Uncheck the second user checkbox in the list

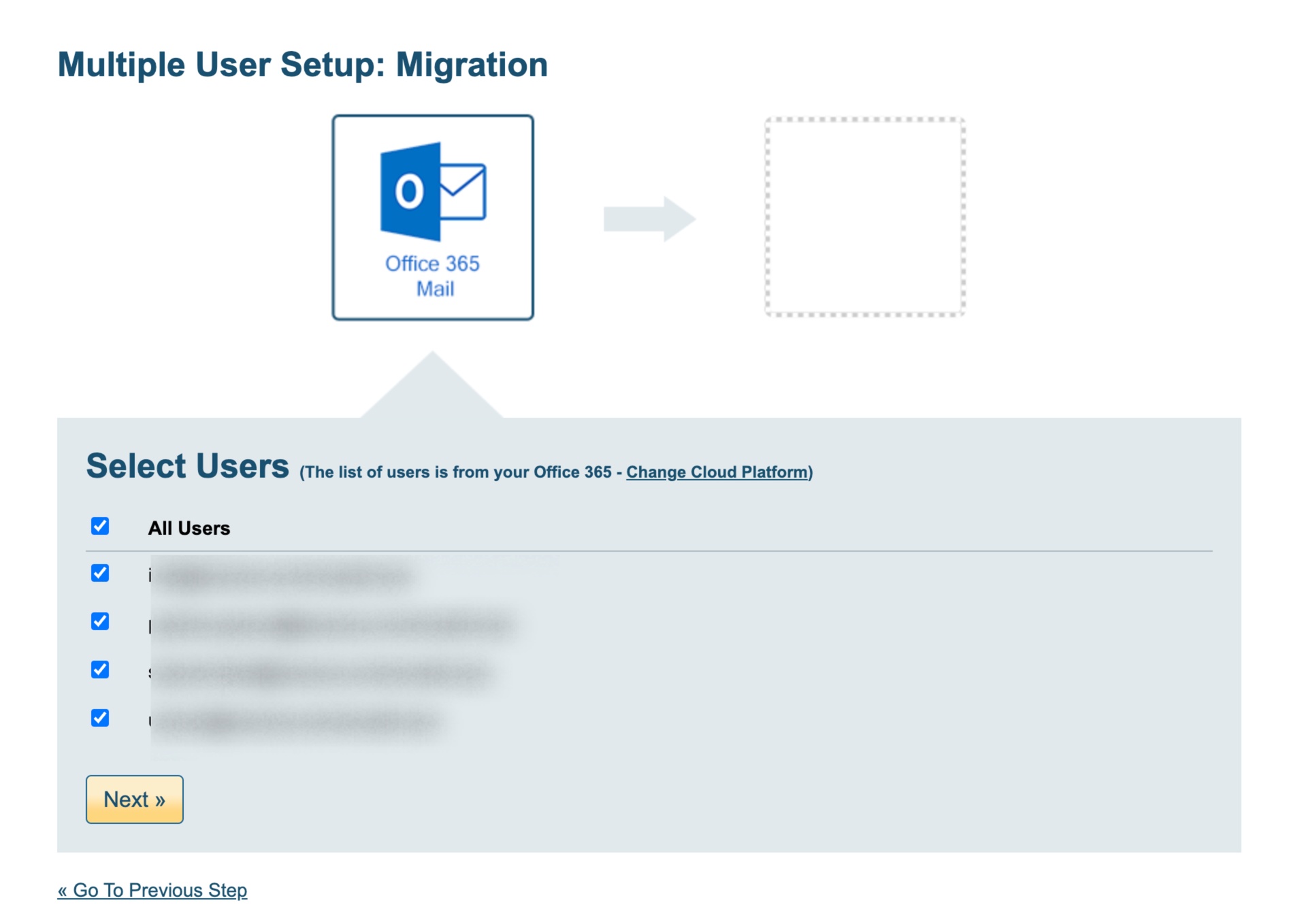pos(100,621)
